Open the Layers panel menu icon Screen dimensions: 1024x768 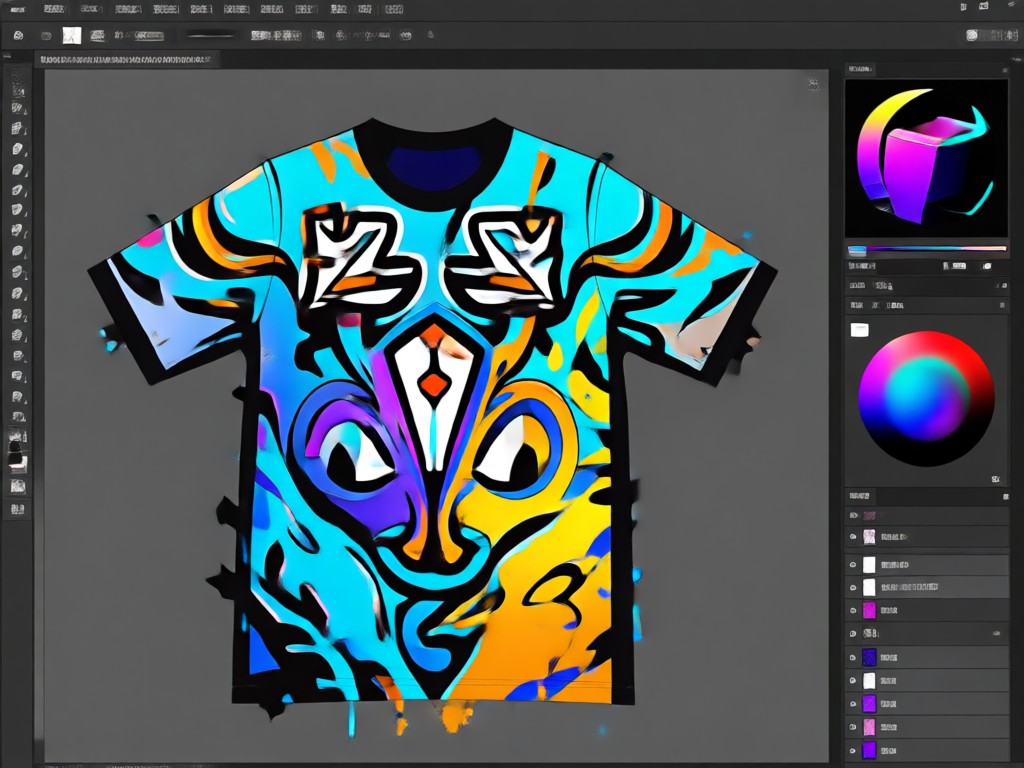1006,497
